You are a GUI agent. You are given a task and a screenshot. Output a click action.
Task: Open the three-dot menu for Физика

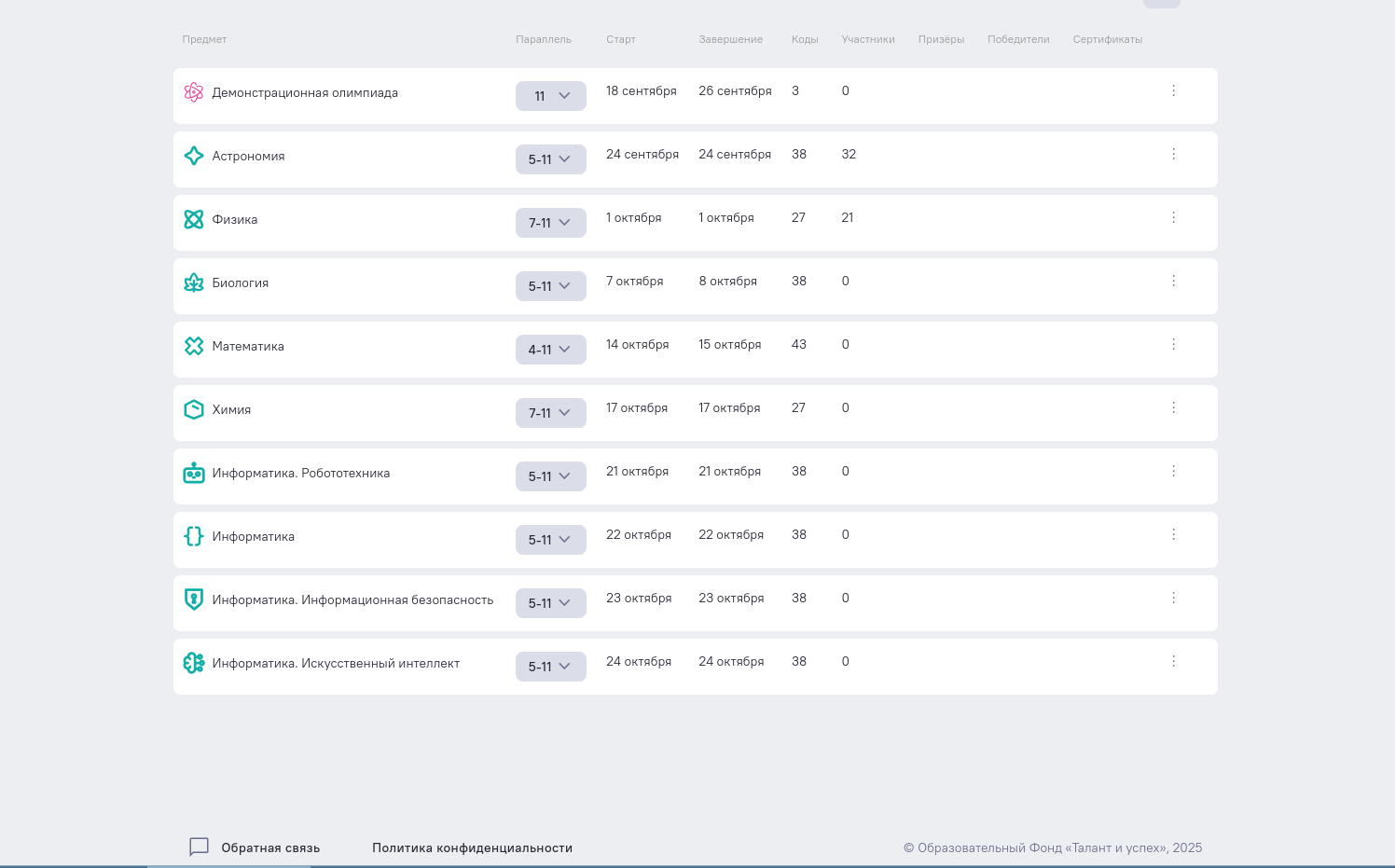pos(1173,217)
